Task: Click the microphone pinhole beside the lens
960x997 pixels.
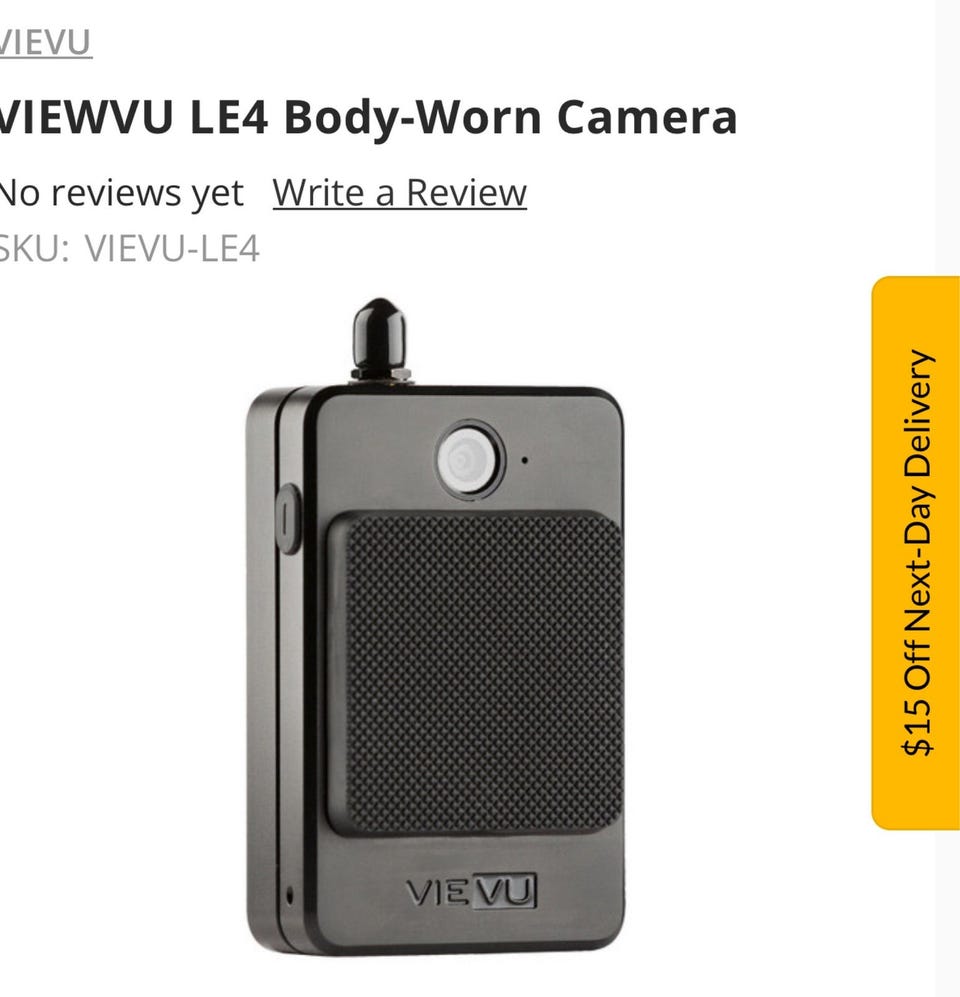Action: tap(524, 460)
